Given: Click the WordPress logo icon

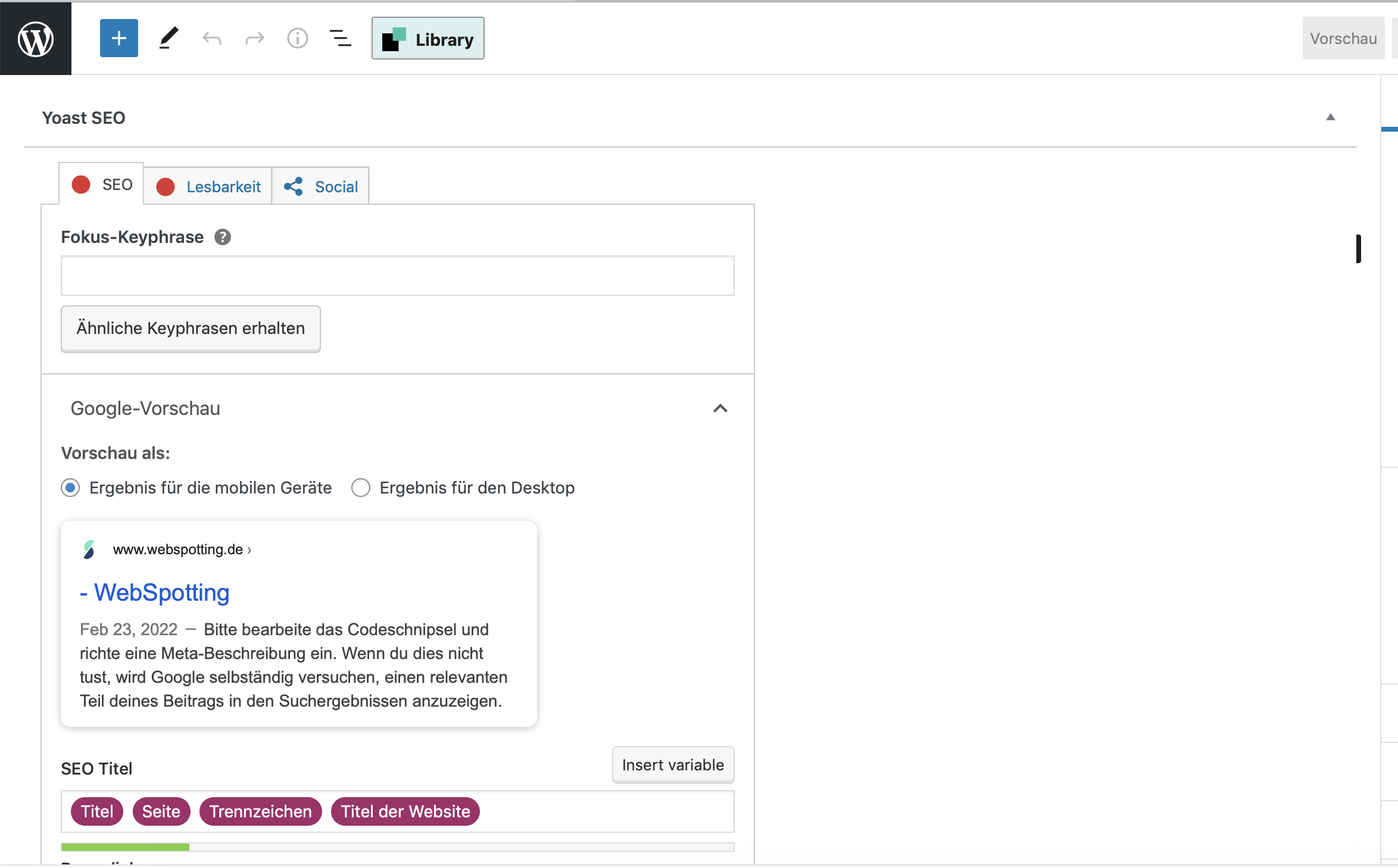Looking at the screenshot, I should click(x=36, y=39).
